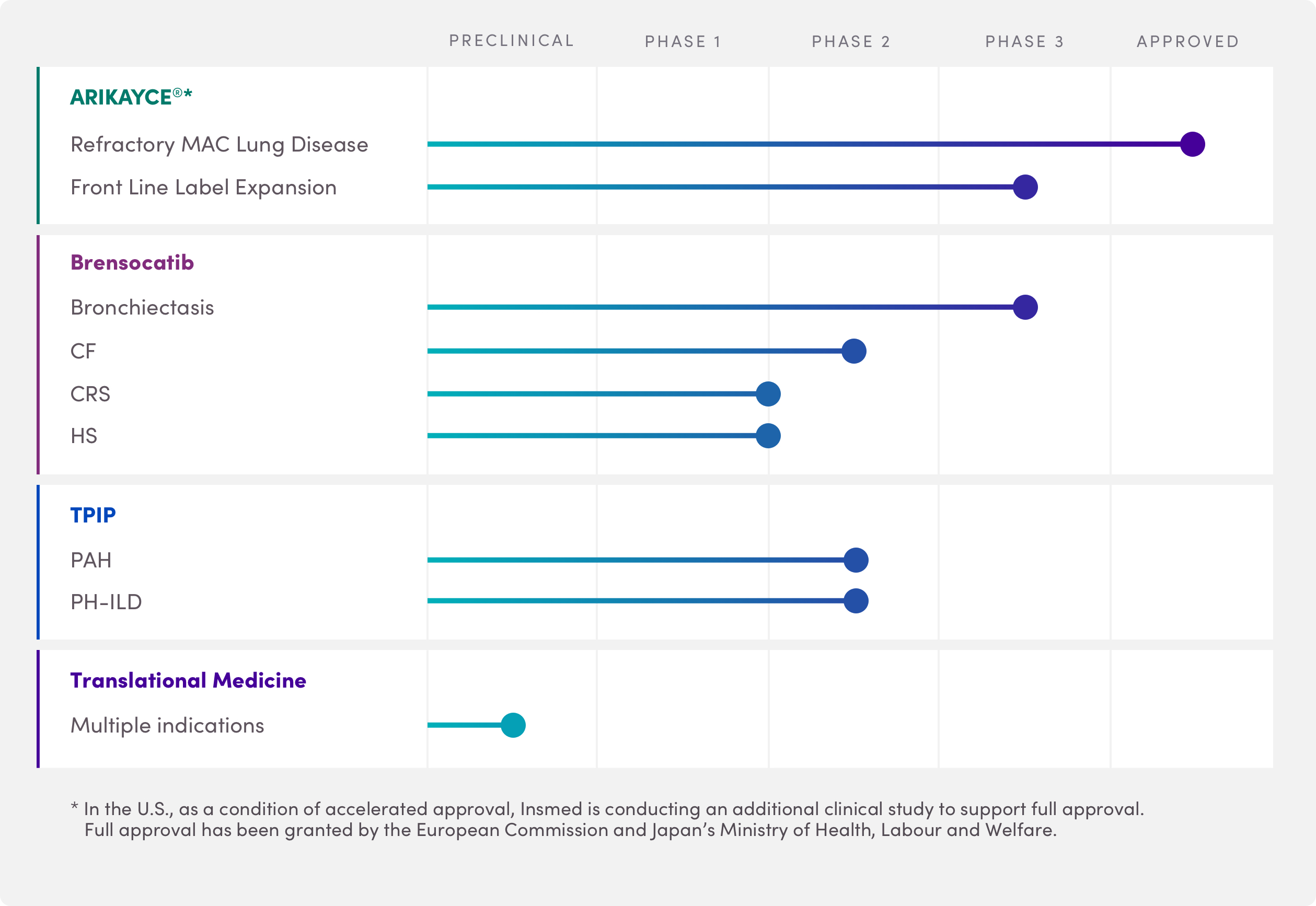This screenshot has width=1316, height=906.
Task: Click the Refractory MAC Lung Disease endpoint dot
Action: click(x=1192, y=144)
